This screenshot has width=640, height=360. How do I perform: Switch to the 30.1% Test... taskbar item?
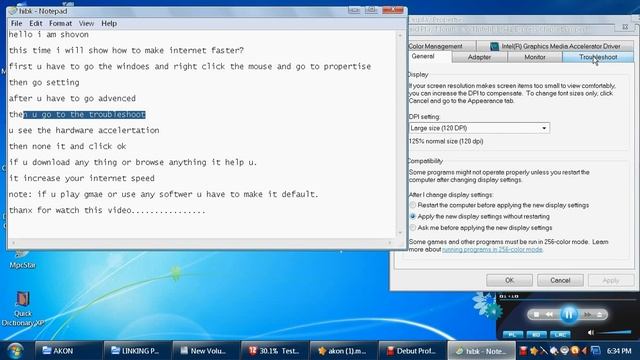(275, 351)
